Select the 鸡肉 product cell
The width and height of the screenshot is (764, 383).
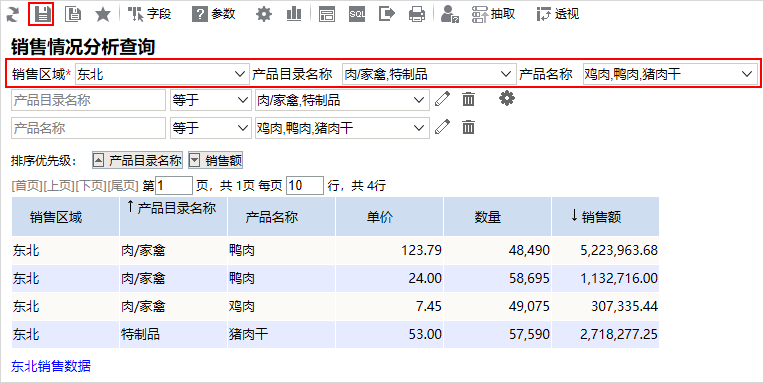282,306
